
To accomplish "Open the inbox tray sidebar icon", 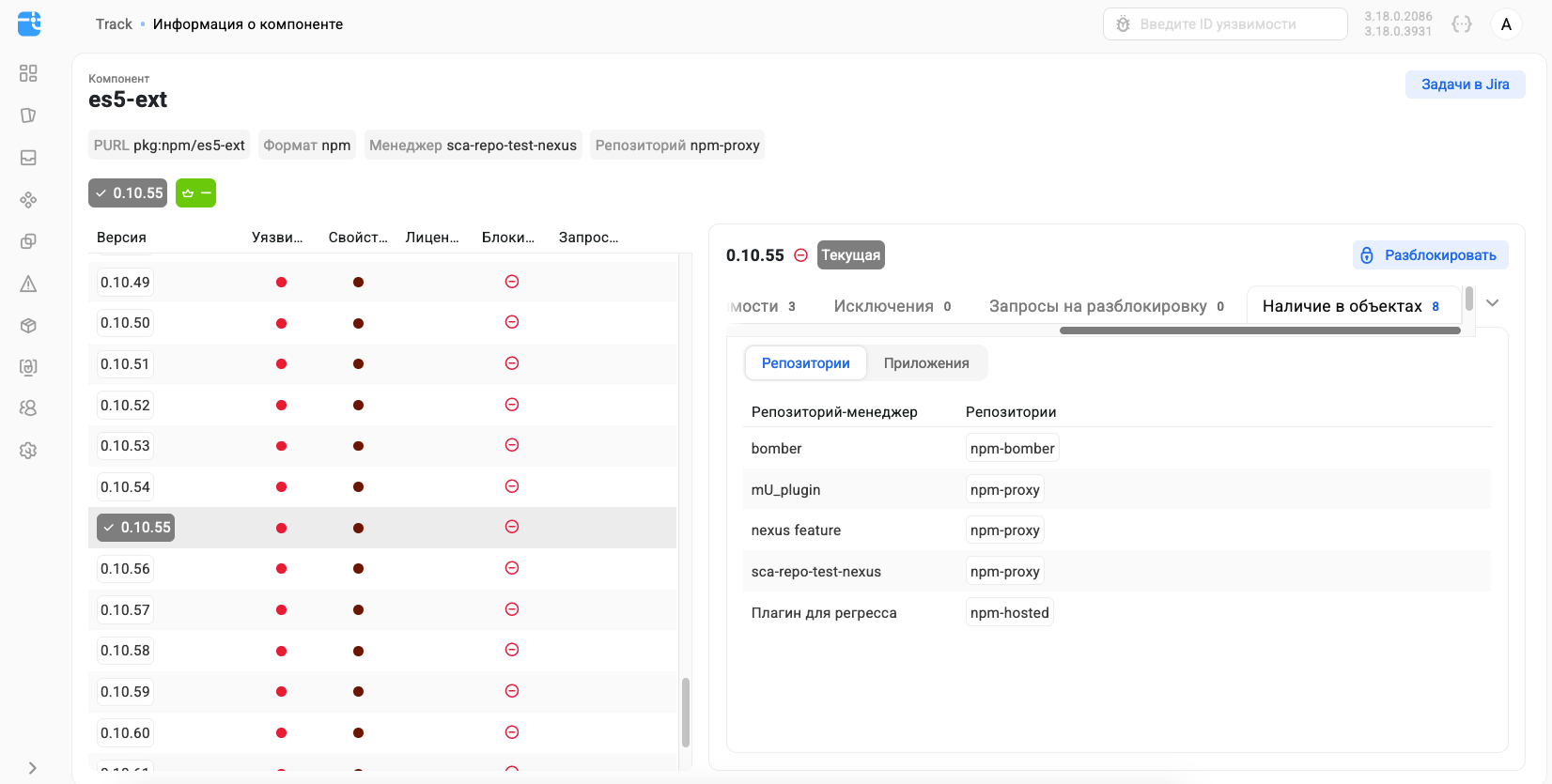I will (x=28, y=158).
